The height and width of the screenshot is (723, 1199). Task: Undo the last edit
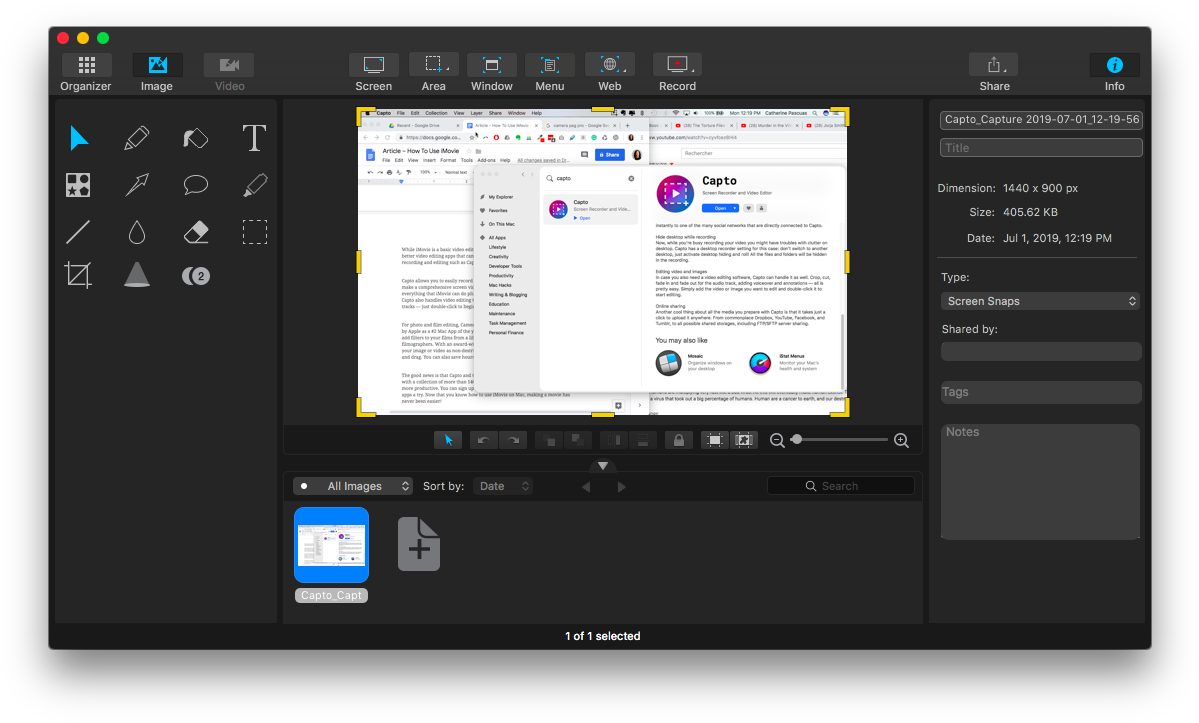483,440
